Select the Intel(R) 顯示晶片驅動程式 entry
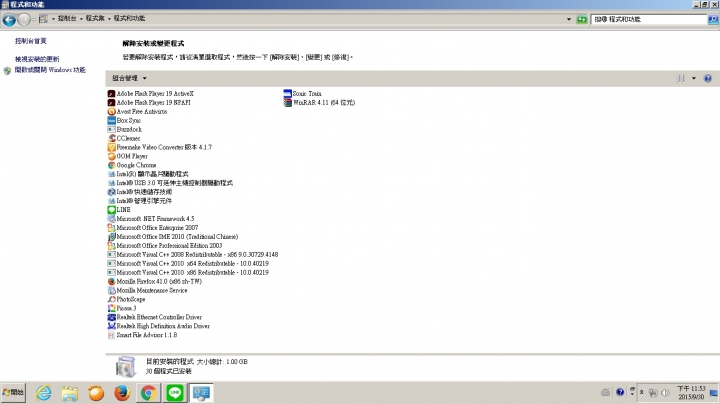 [147, 174]
